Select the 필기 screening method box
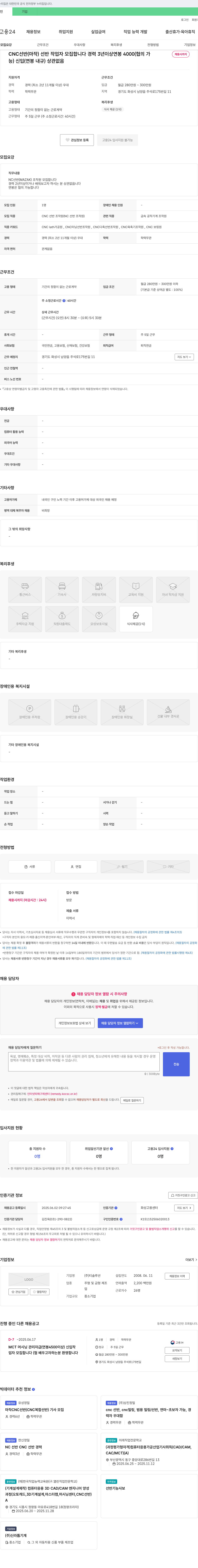Screen dimensions: 198x1568 point(122,867)
